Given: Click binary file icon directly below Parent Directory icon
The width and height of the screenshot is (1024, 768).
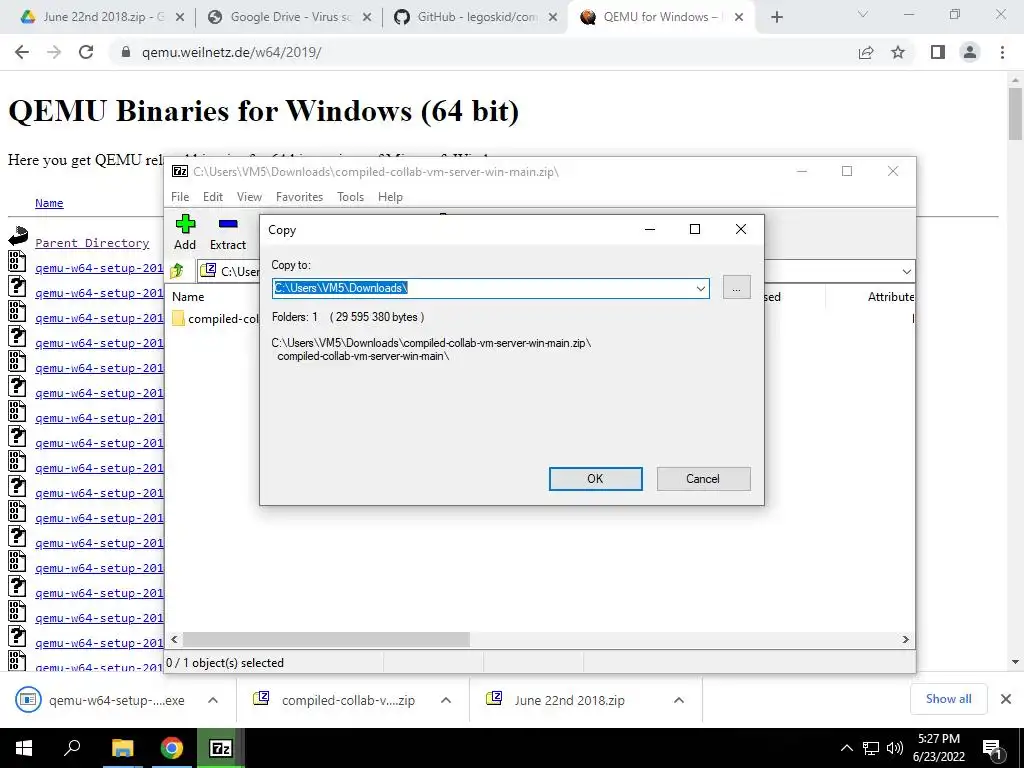Looking at the screenshot, I should (x=17, y=261).
